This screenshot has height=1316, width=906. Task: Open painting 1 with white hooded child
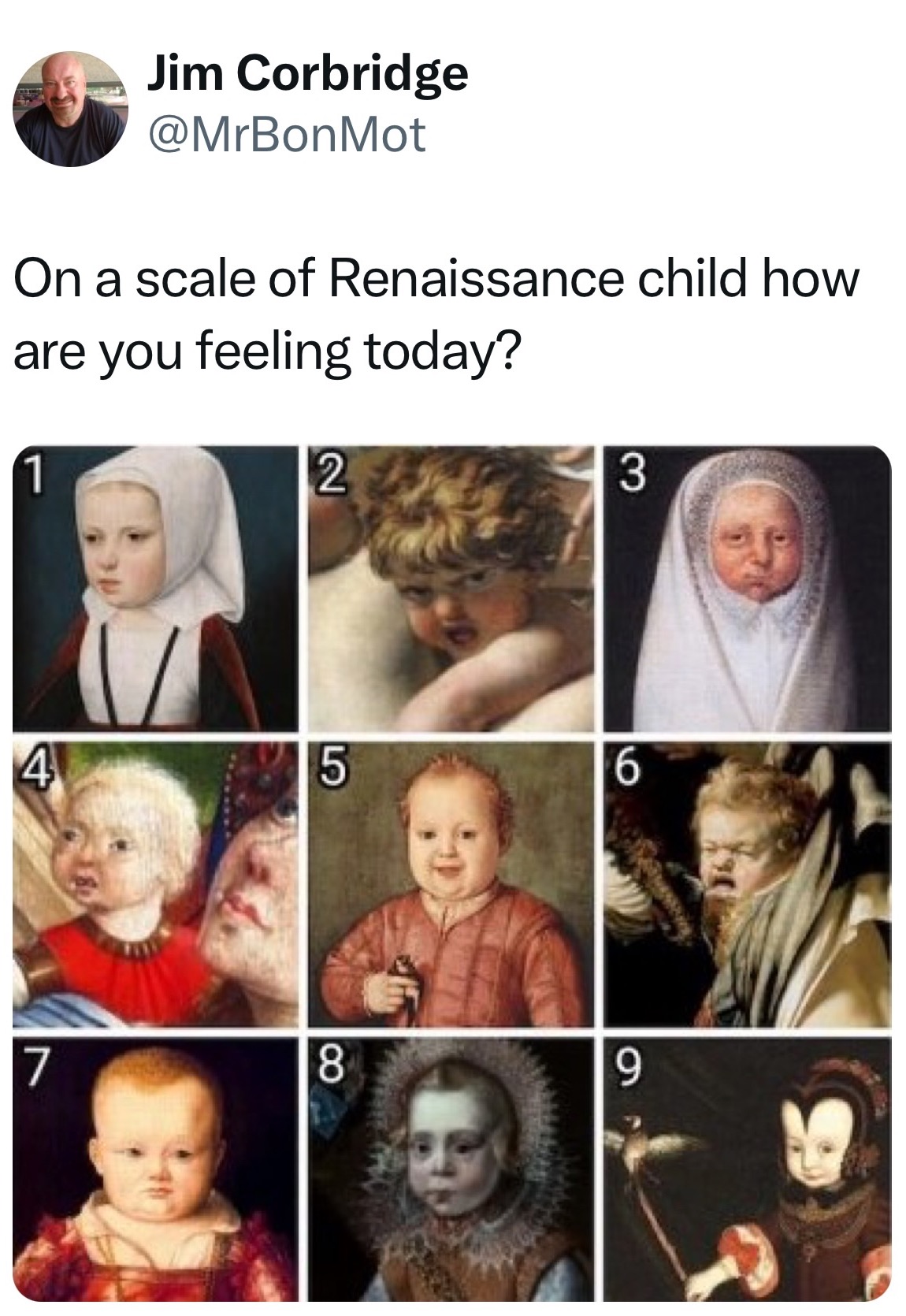pos(155,589)
